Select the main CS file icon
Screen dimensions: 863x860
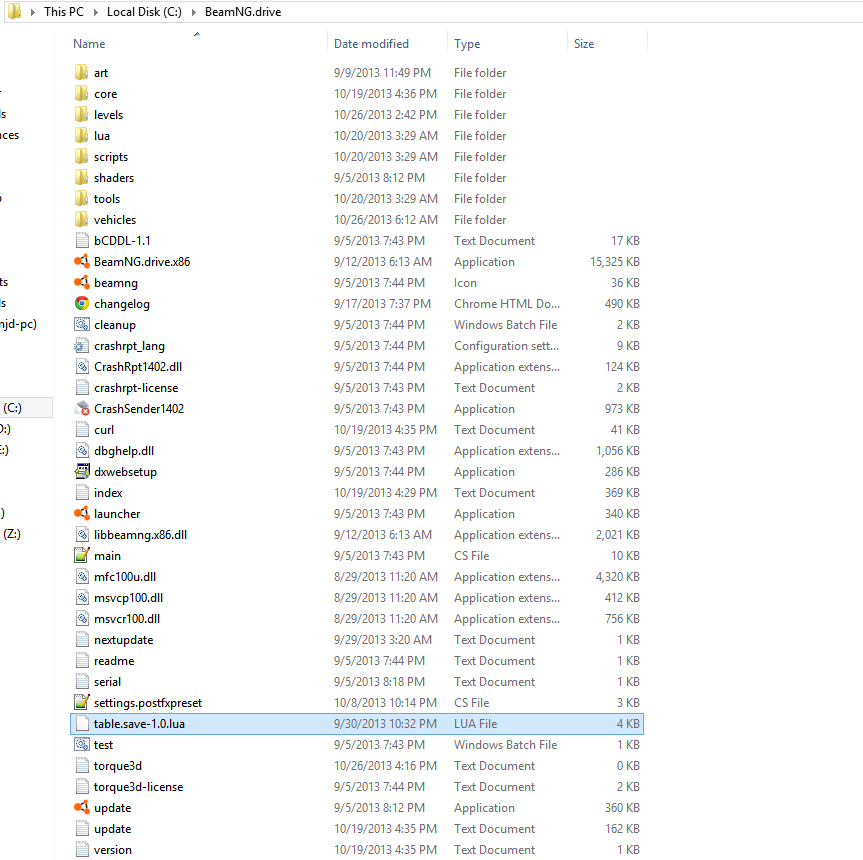click(x=81, y=555)
